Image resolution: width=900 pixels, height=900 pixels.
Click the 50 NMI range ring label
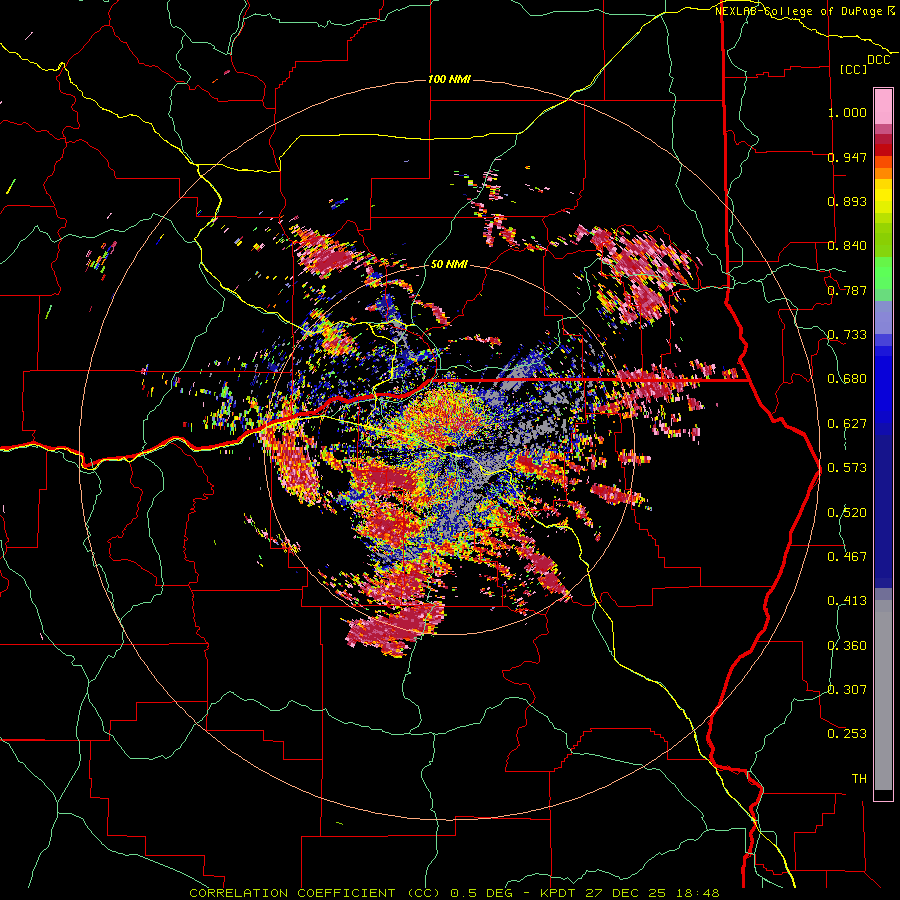point(449,264)
